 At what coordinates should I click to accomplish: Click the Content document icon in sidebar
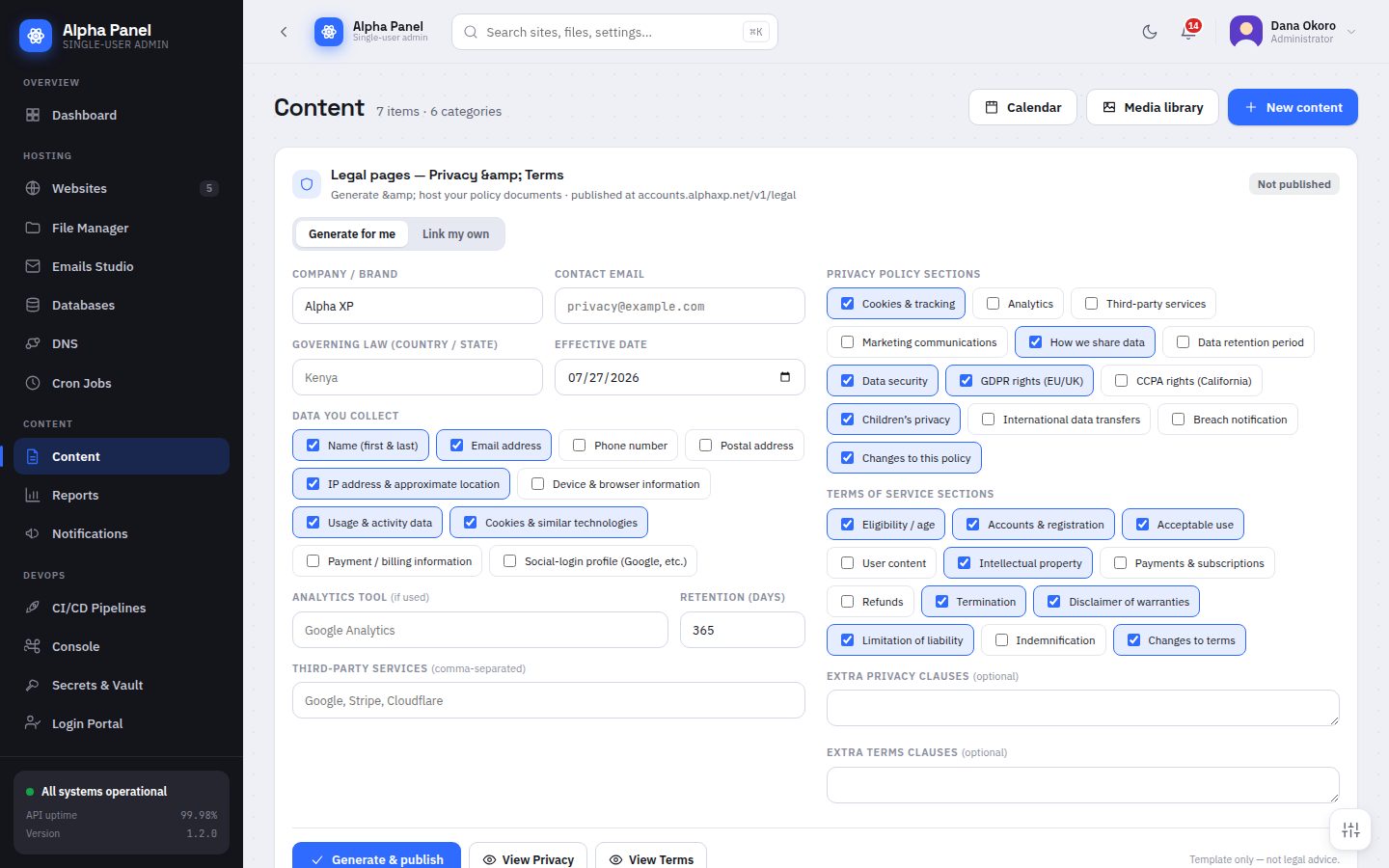(33, 456)
